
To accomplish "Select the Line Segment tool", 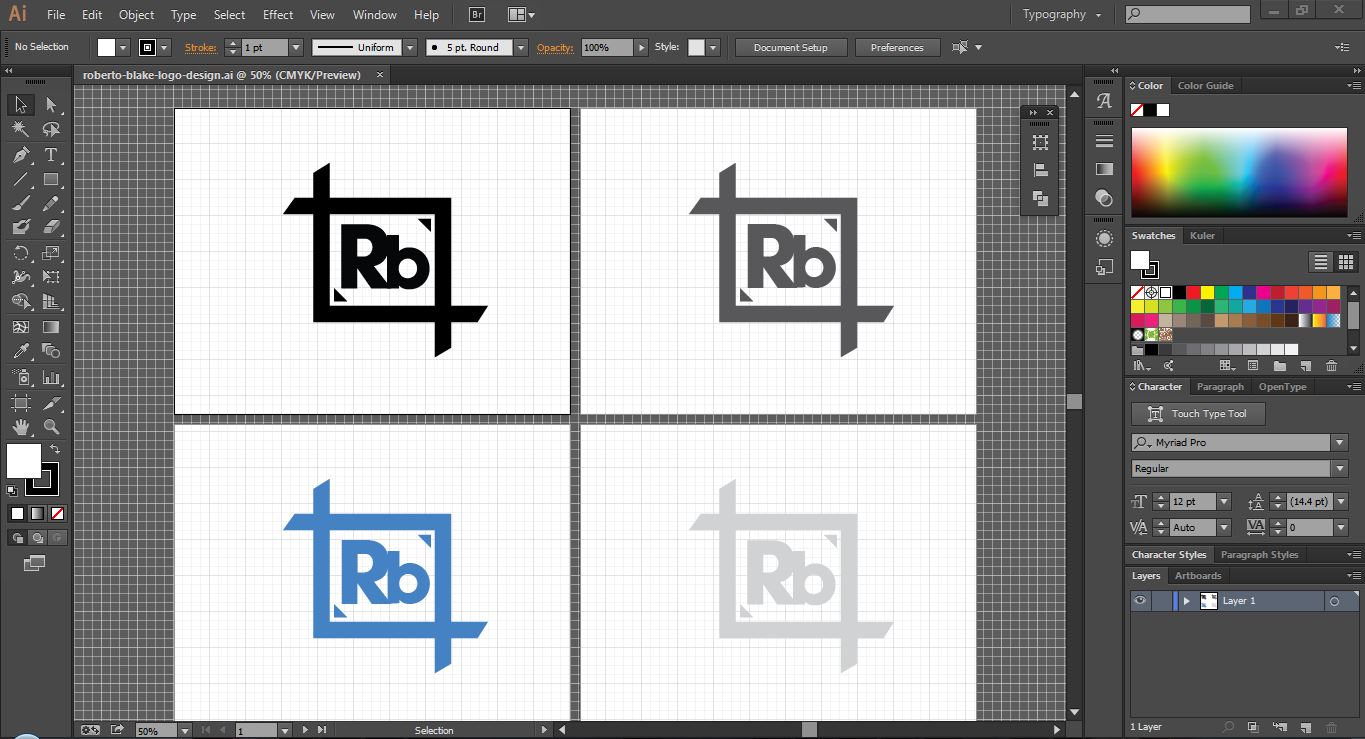I will [20, 179].
